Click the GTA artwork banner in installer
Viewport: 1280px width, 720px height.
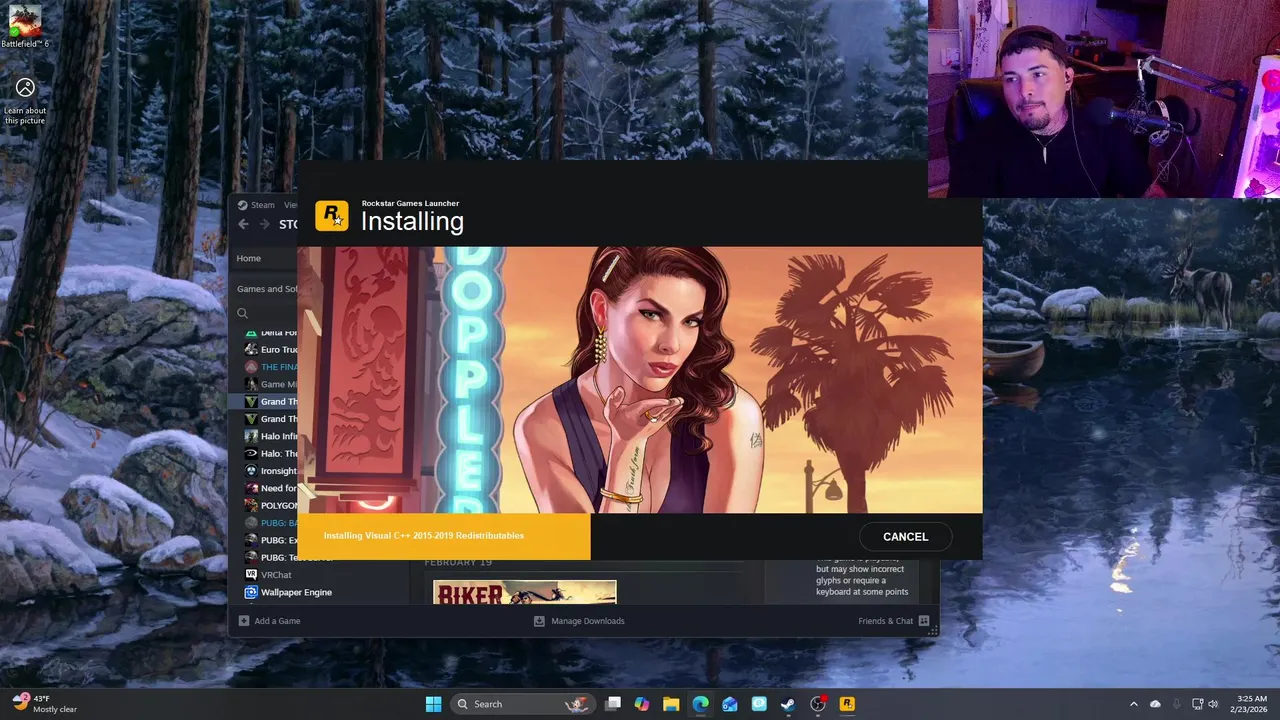[640, 380]
